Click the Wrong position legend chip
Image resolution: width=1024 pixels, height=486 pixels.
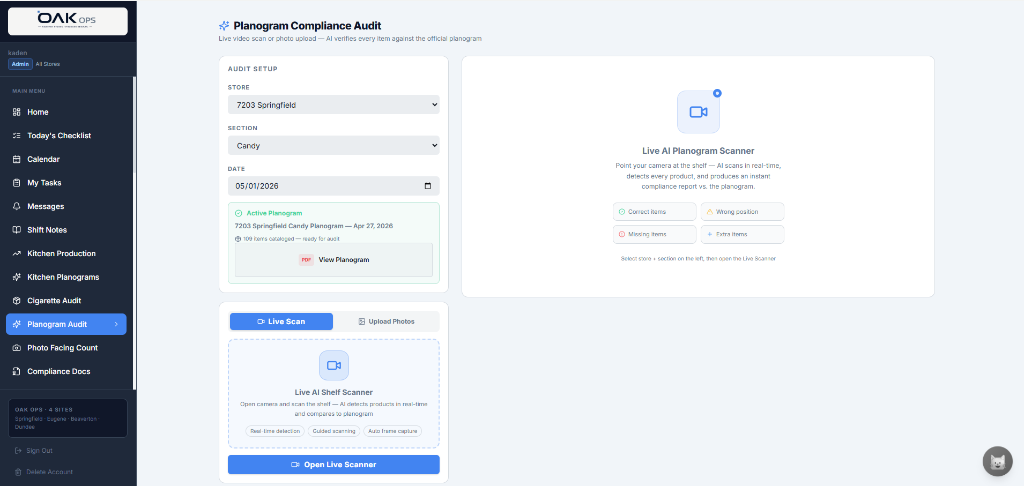pyautogui.click(x=743, y=212)
